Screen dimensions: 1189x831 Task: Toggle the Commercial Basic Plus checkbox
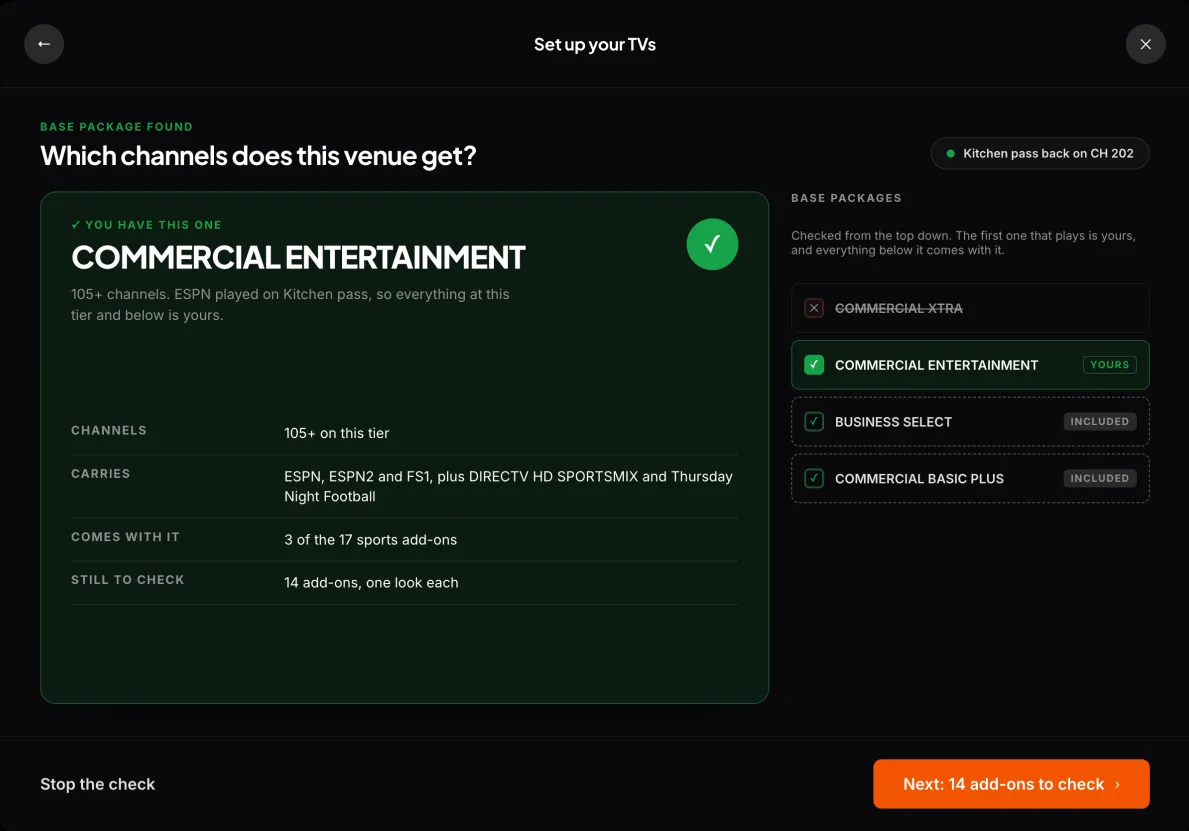pos(814,478)
